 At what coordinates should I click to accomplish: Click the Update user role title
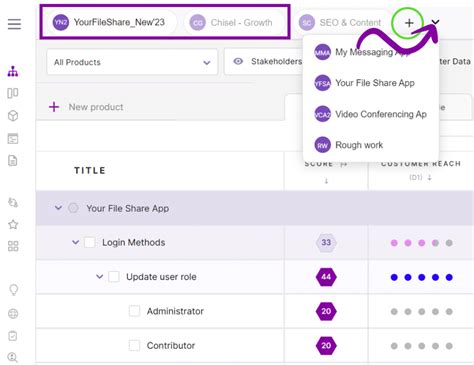coord(161,277)
